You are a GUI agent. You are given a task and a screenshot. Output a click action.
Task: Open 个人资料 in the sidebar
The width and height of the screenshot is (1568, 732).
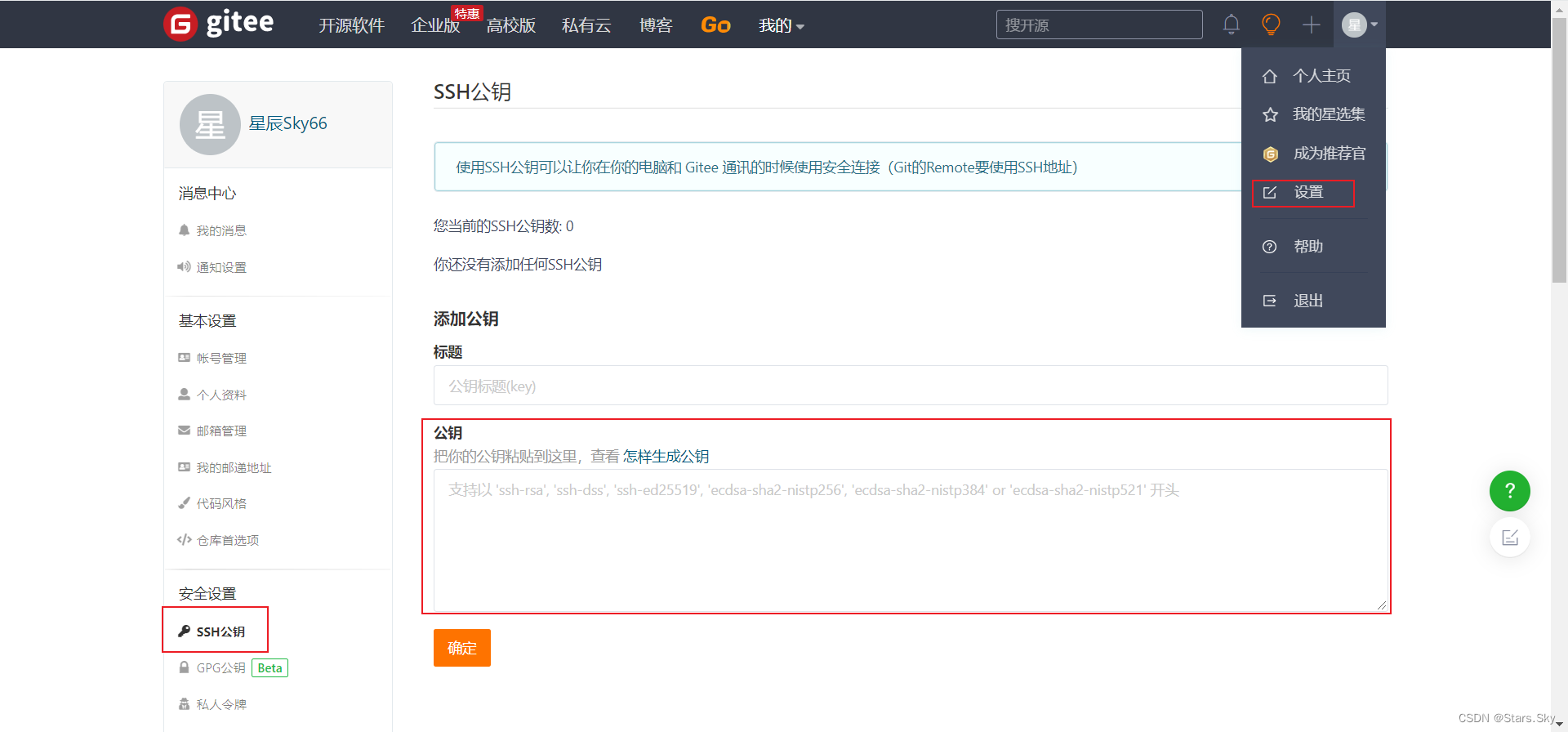pyautogui.click(x=221, y=395)
